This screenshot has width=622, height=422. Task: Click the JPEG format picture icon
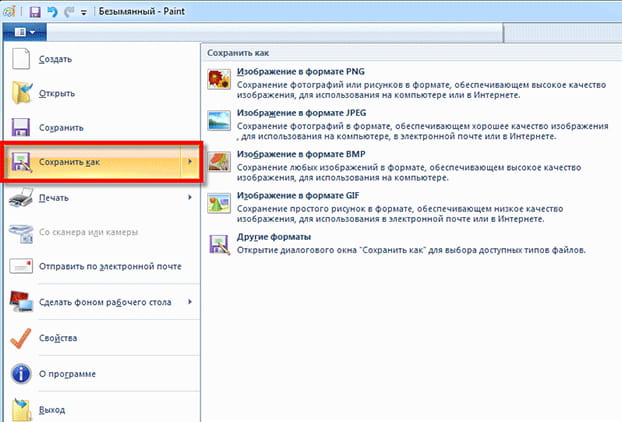[217, 121]
